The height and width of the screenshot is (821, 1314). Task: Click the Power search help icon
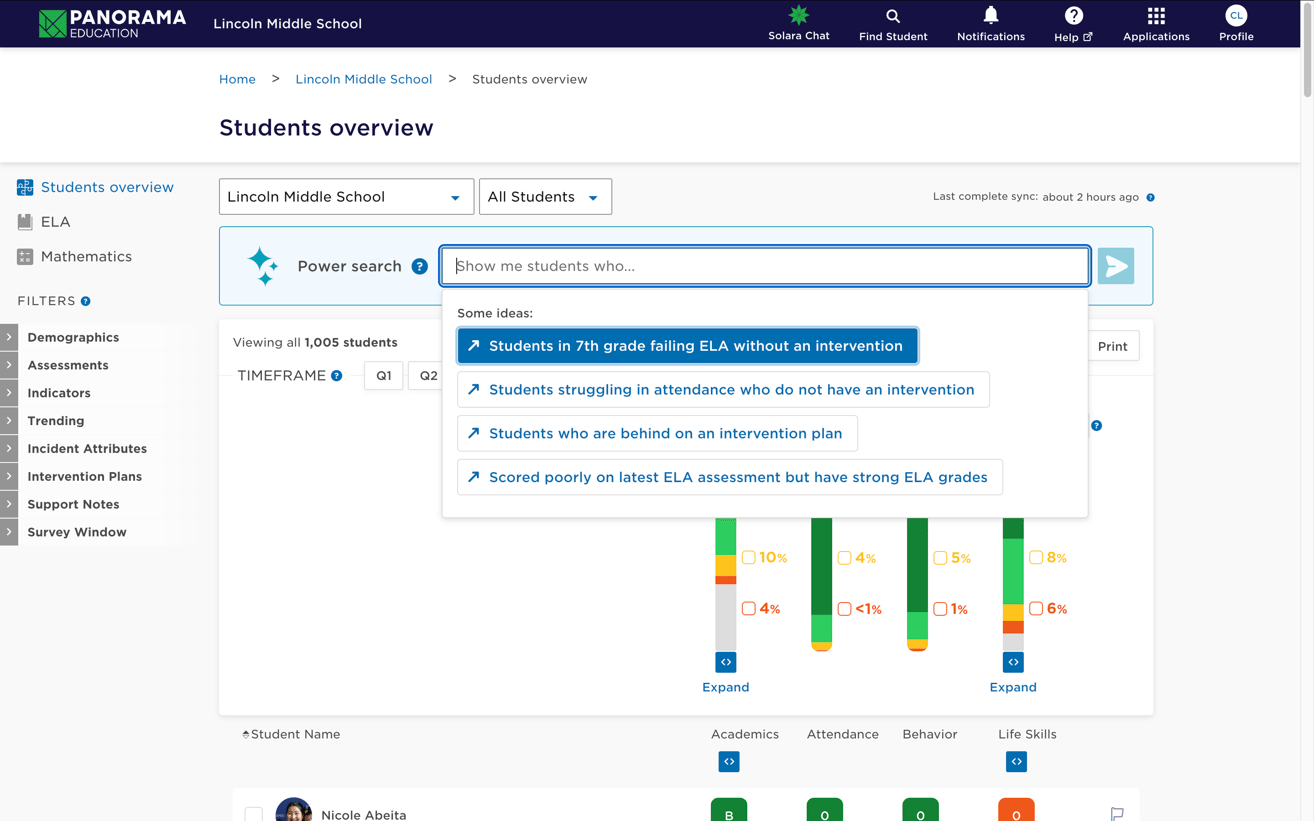click(x=420, y=266)
